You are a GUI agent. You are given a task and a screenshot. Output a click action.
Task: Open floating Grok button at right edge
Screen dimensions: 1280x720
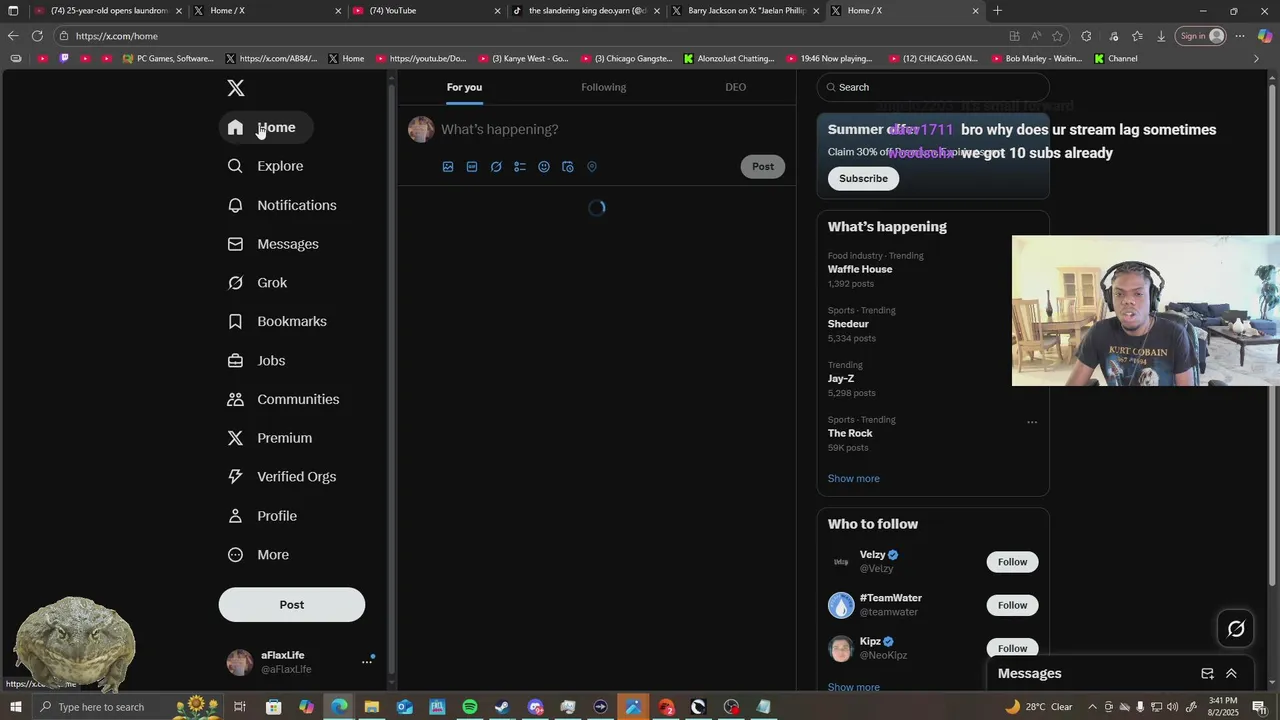point(1236,628)
